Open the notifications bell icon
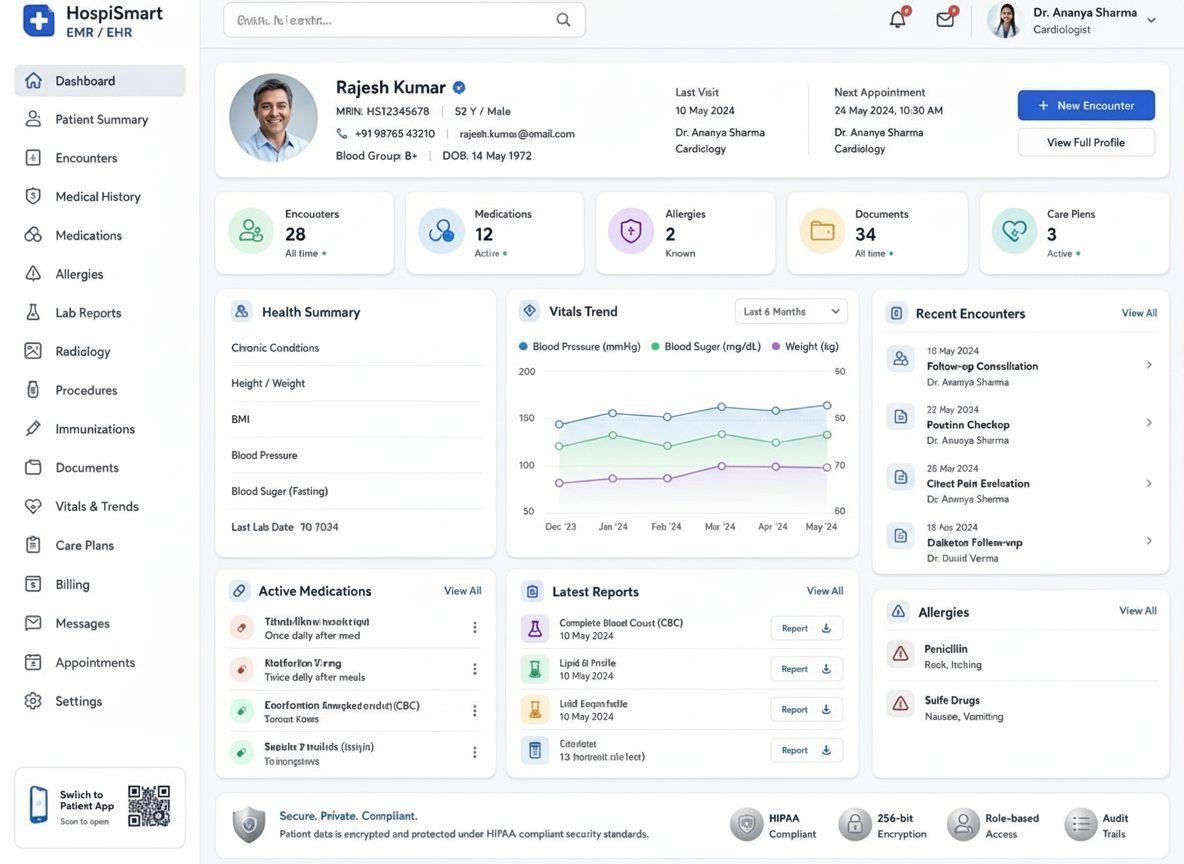Image resolution: width=1184 pixels, height=864 pixels. [x=898, y=19]
